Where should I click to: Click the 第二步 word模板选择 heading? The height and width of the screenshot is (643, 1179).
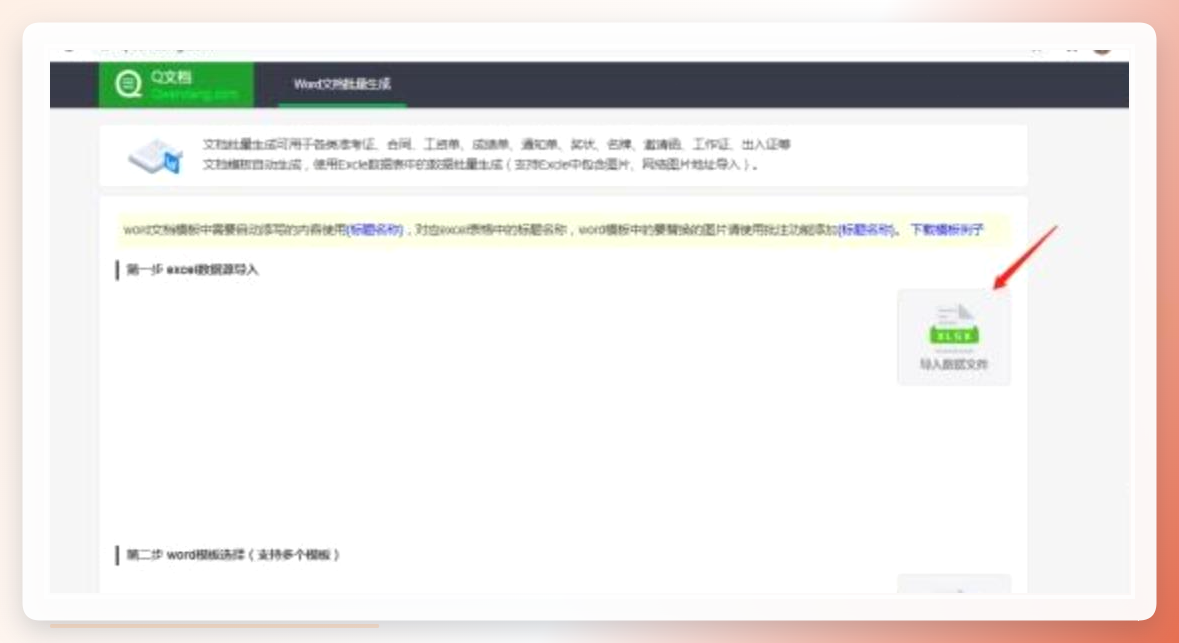click(232, 555)
